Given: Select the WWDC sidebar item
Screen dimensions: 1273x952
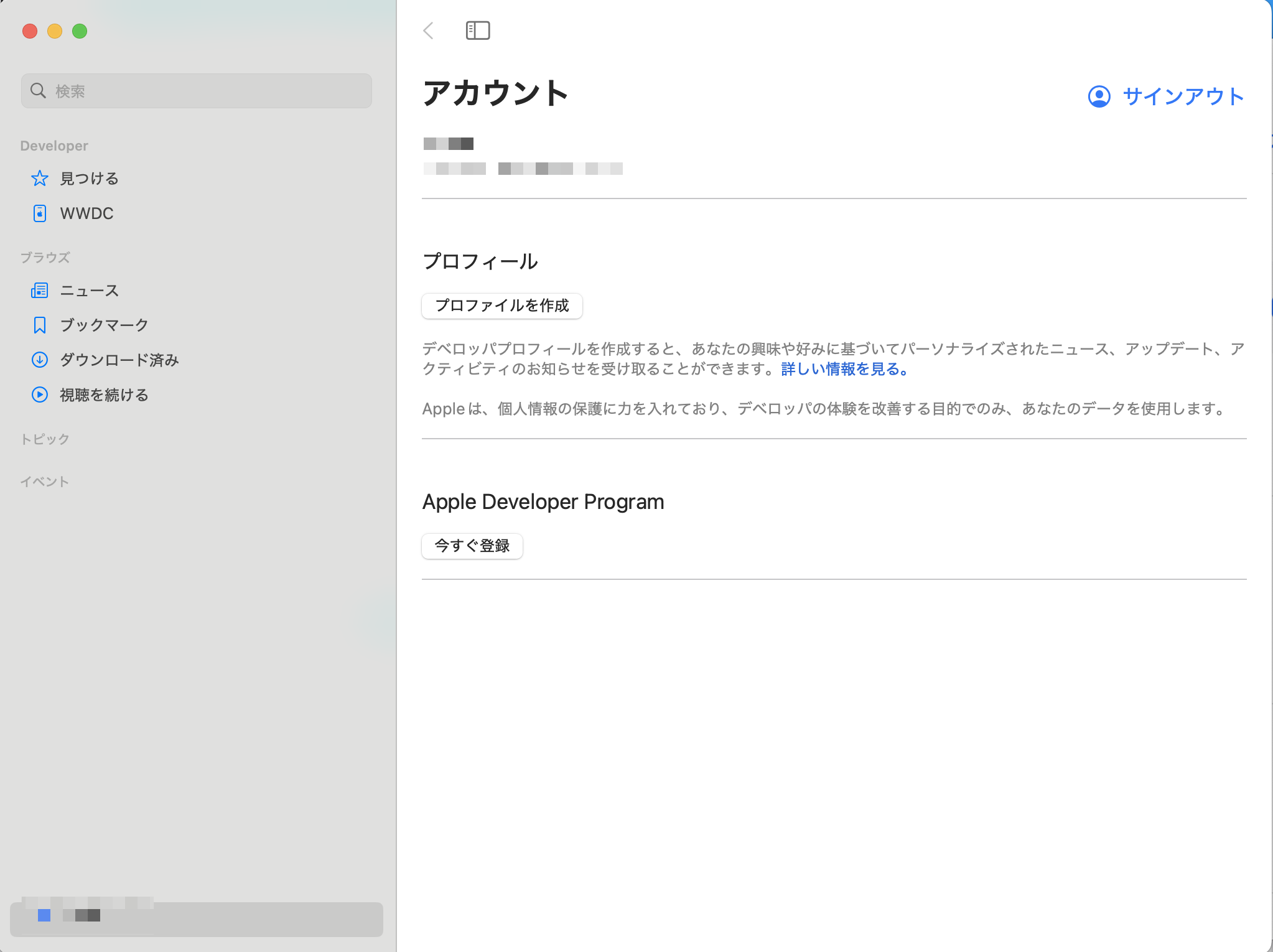Looking at the screenshot, I should pos(87,213).
